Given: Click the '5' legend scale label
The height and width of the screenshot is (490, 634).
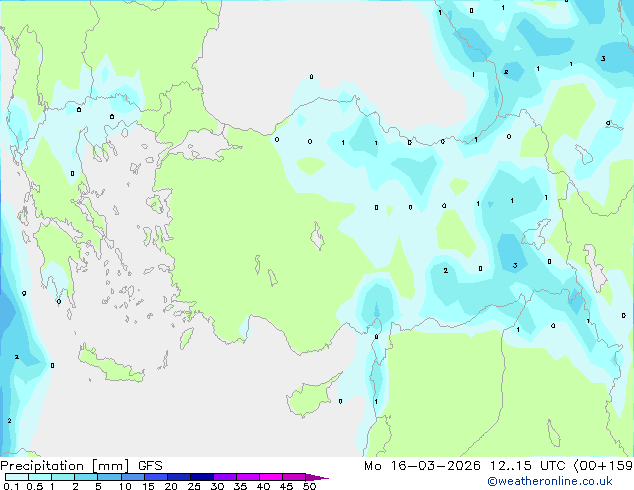Looking at the screenshot, I should pyautogui.click(x=98, y=486).
